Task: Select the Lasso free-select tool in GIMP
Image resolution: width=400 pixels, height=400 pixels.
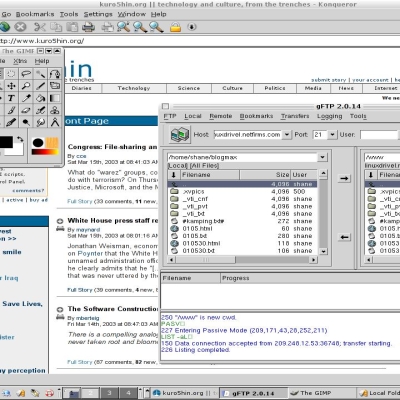Action: pyautogui.click(x=26, y=74)
